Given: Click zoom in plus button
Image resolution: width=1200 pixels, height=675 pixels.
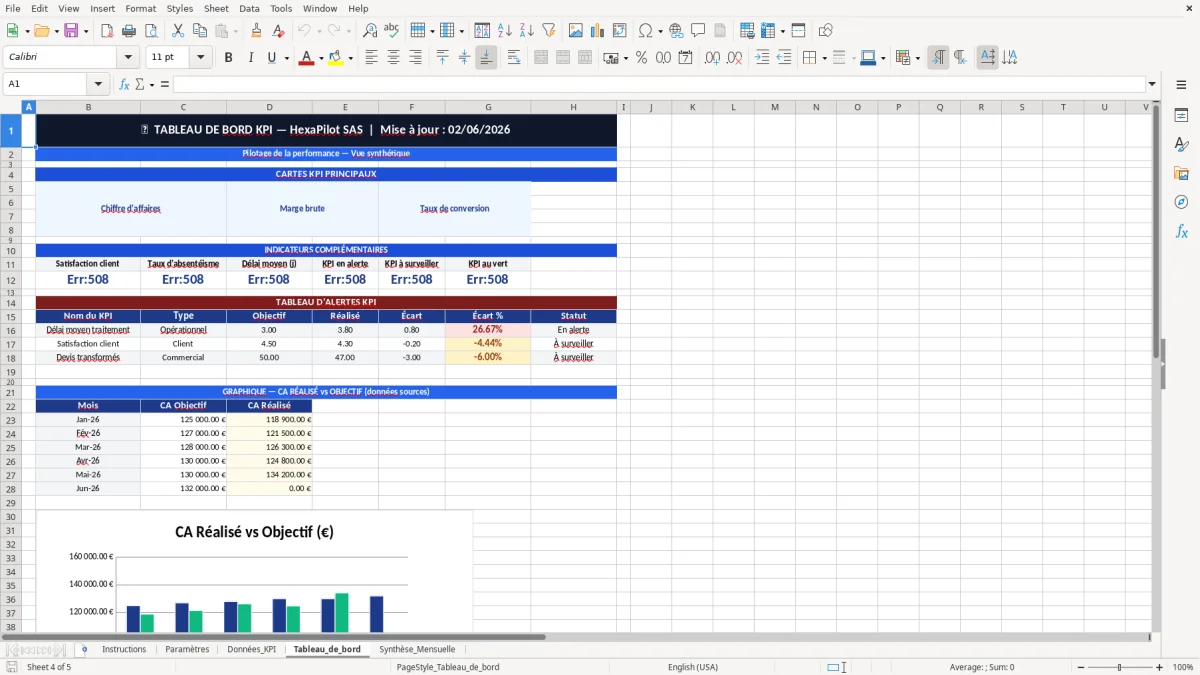Looking at the screenshot, I should (1159, 667).
